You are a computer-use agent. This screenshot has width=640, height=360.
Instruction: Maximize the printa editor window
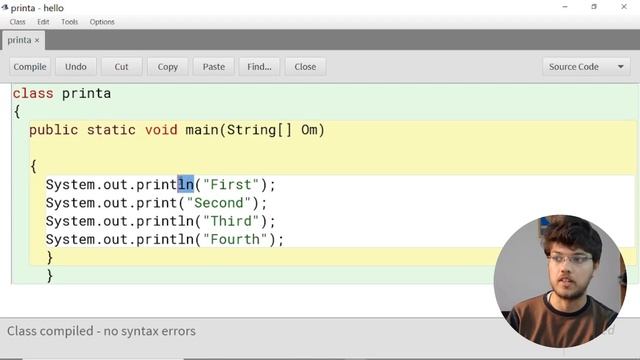(594, 7)
